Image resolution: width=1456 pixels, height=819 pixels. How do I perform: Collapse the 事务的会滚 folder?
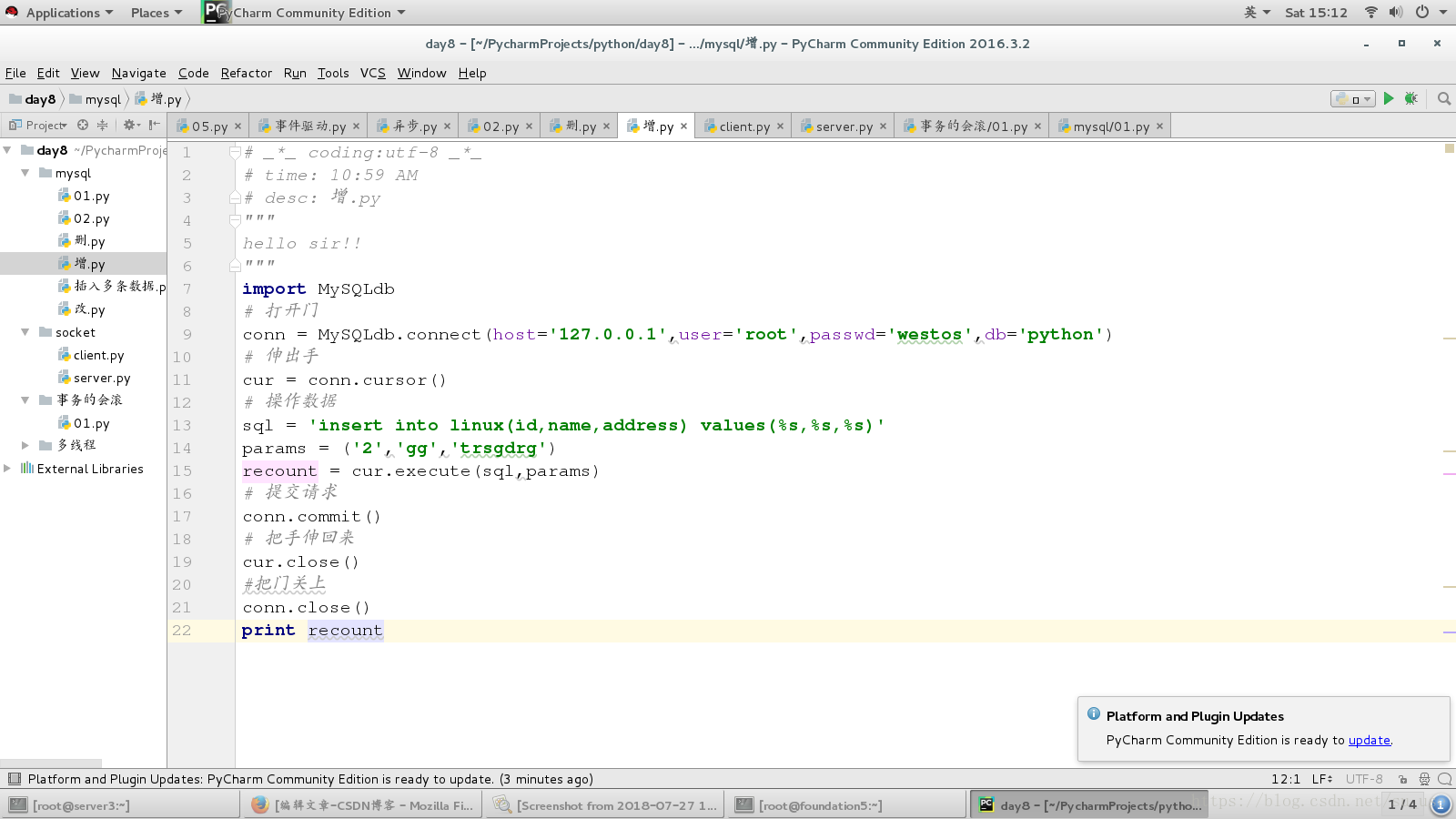(25, 400)
